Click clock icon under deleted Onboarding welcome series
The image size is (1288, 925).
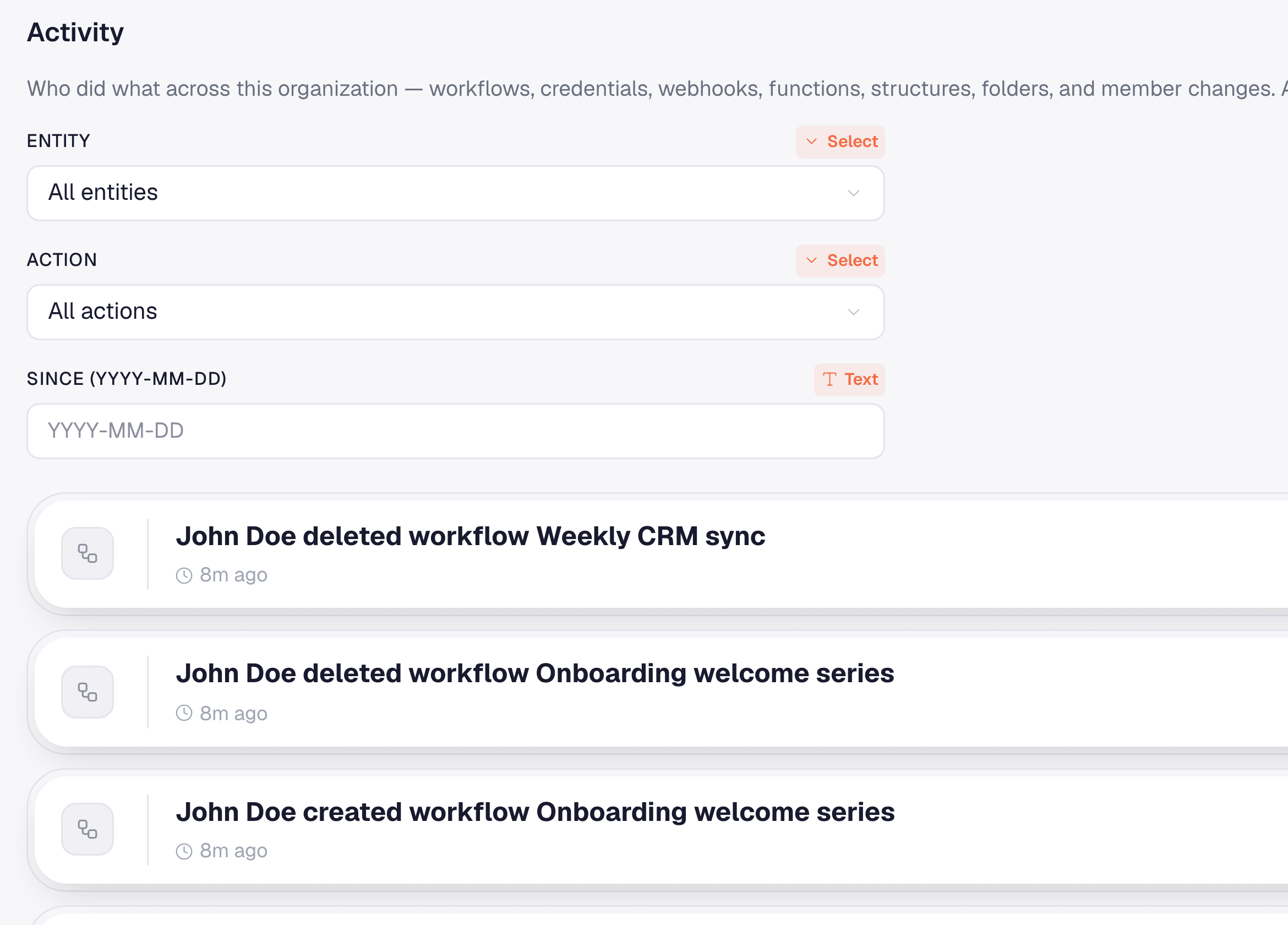[x=184, y=713]
